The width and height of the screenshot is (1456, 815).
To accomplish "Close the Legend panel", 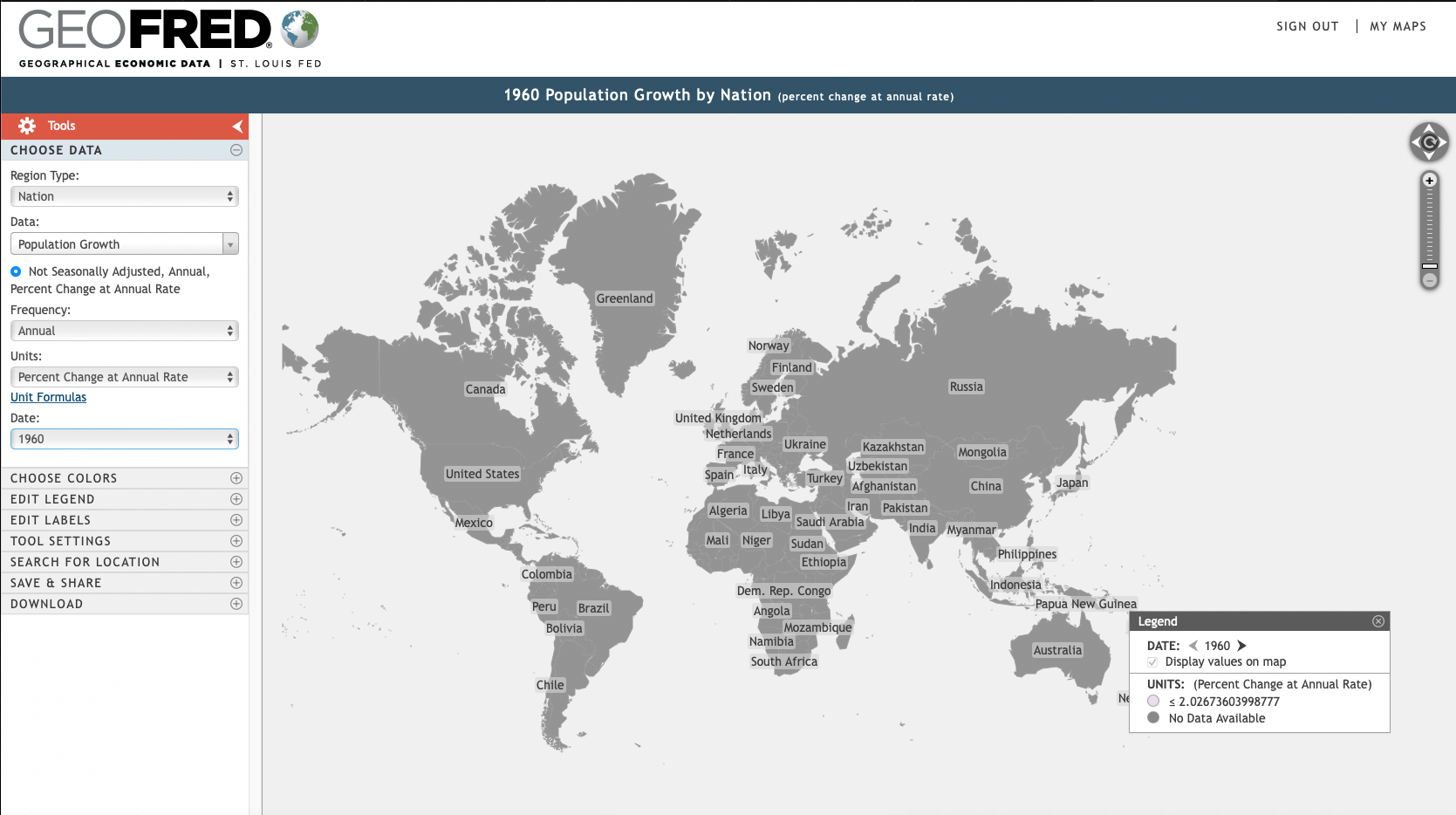I will click(1378, 621).
